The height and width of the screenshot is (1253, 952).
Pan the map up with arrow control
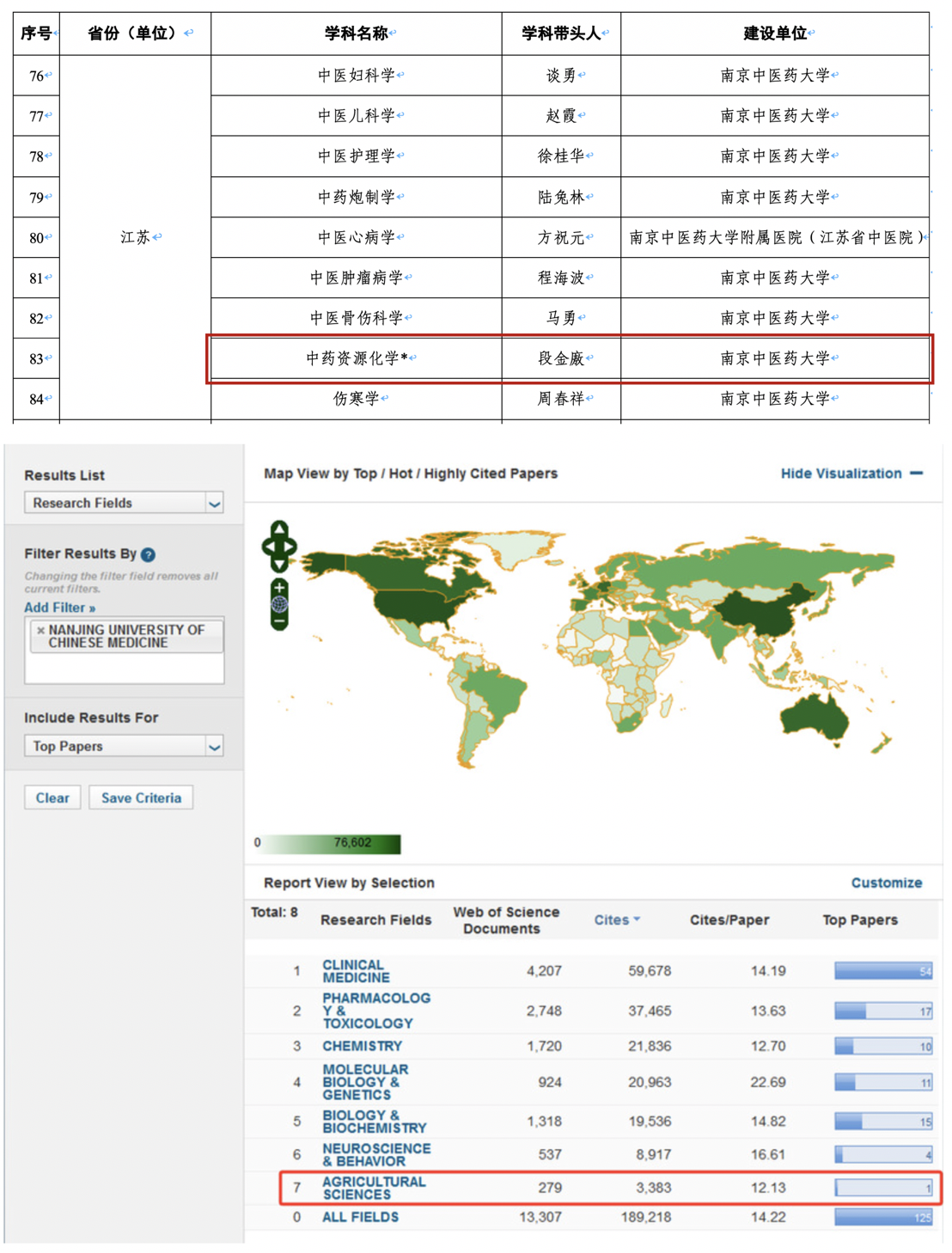279,528
